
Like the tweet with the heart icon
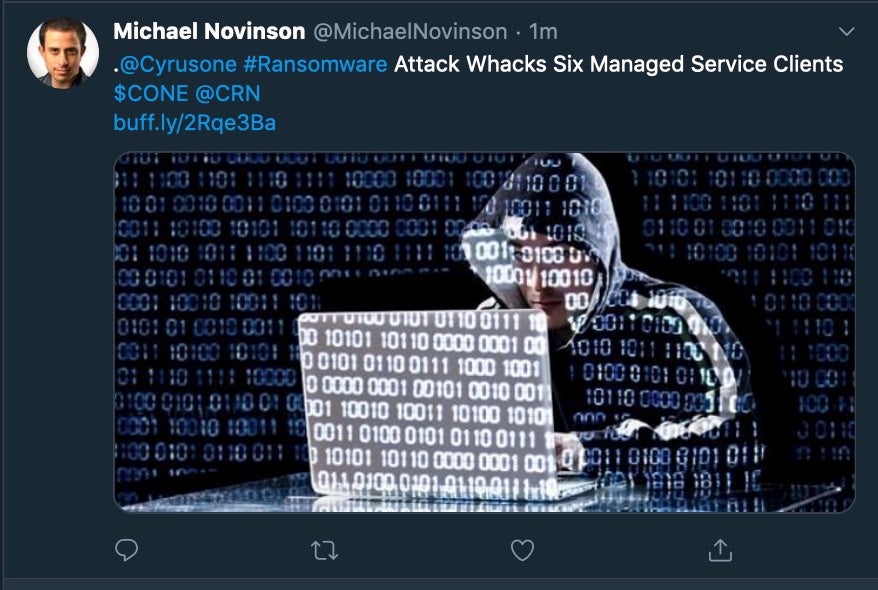click(522, 550)
